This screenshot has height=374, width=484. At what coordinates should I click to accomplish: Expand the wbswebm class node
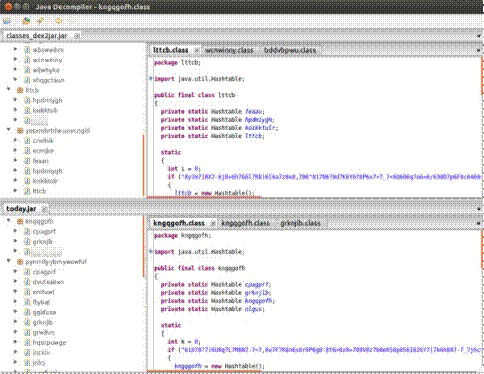pyautogui.click(x=15, y=50)
